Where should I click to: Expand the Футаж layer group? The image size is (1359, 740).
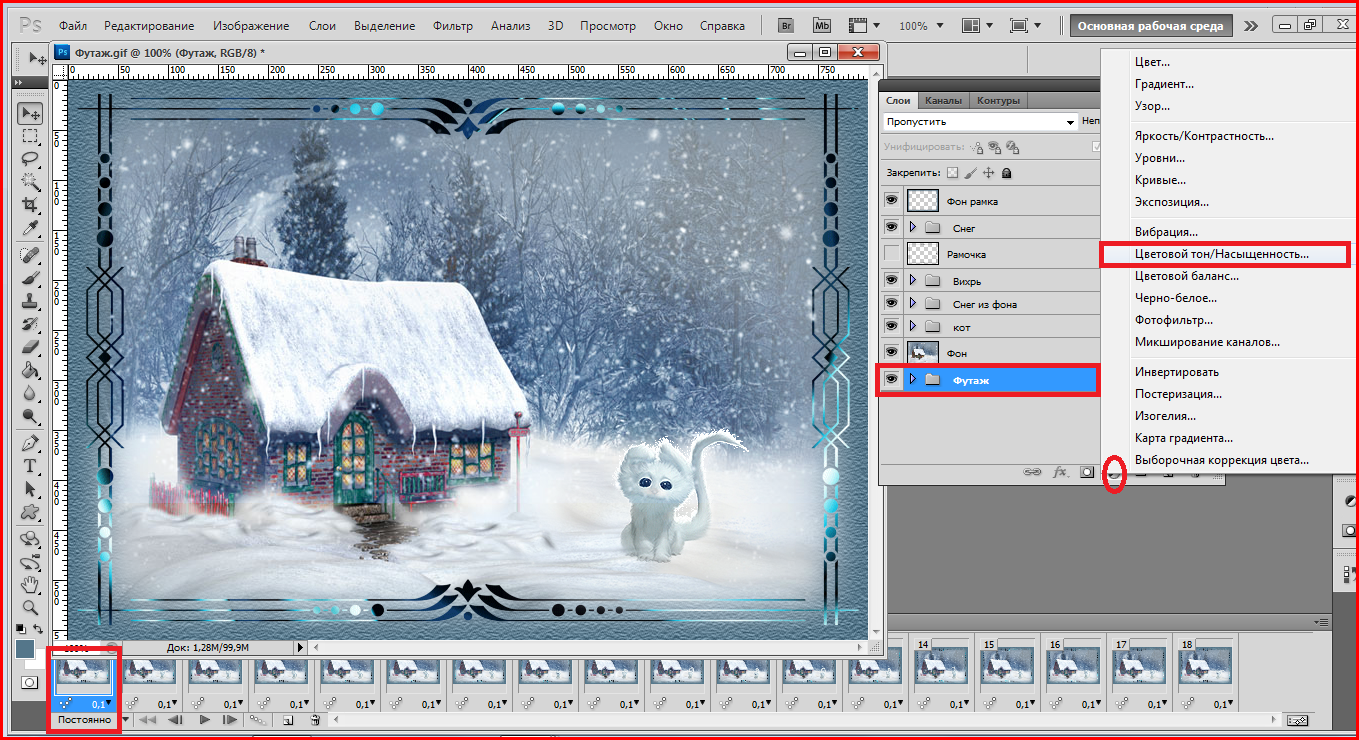coord(912,379)
